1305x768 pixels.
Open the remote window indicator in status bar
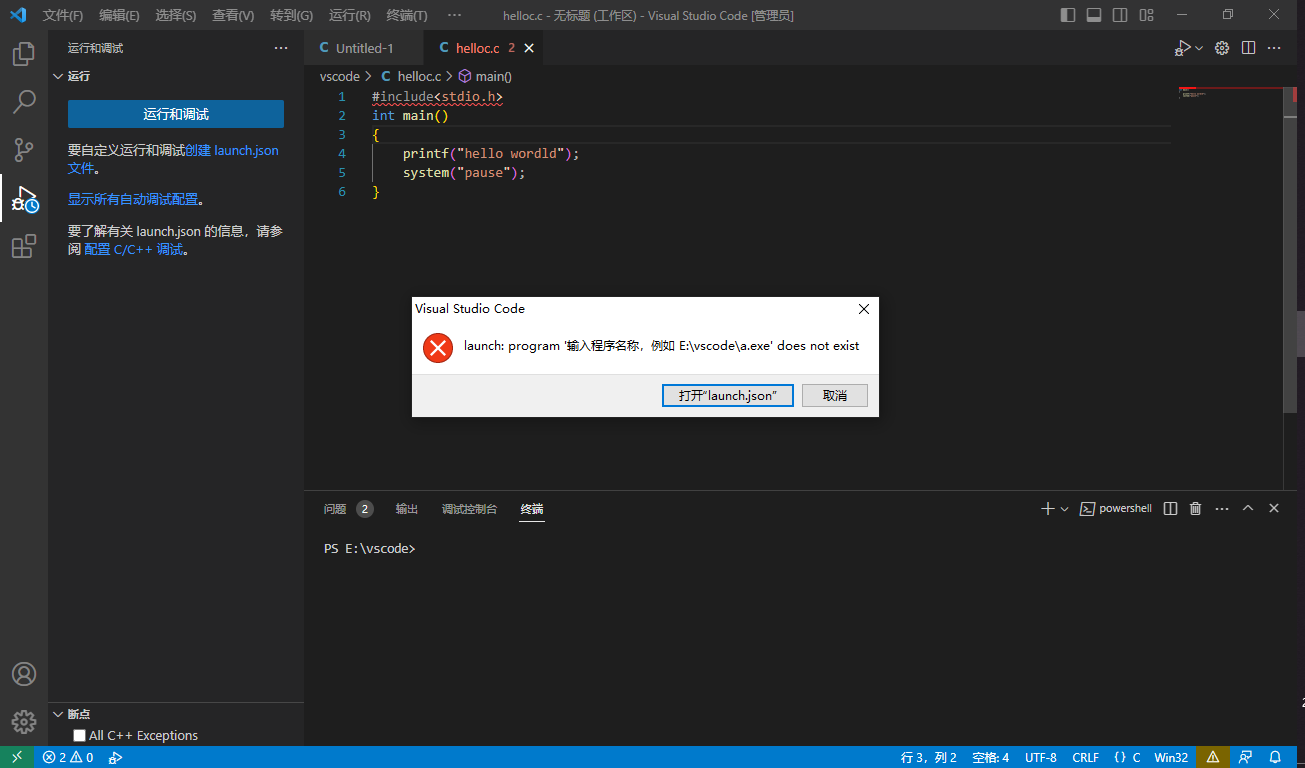17,757
